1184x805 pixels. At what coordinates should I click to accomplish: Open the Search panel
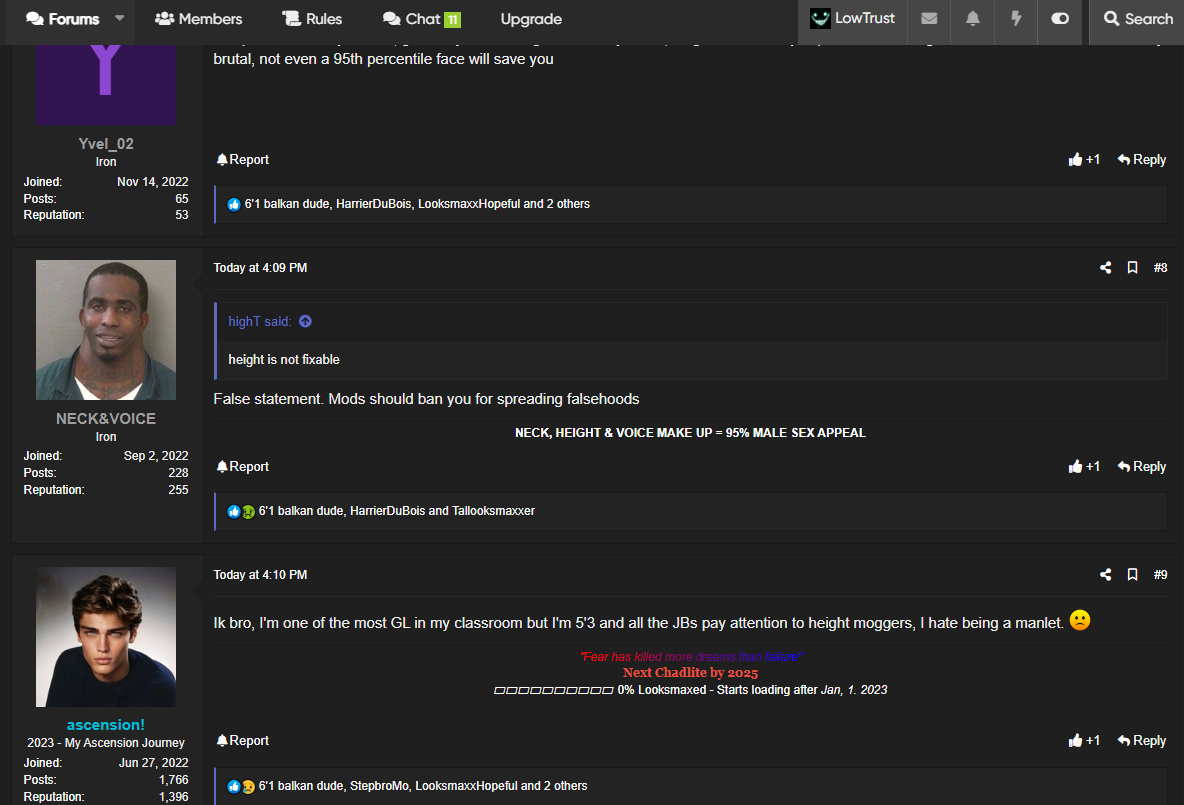[1137, 19]
